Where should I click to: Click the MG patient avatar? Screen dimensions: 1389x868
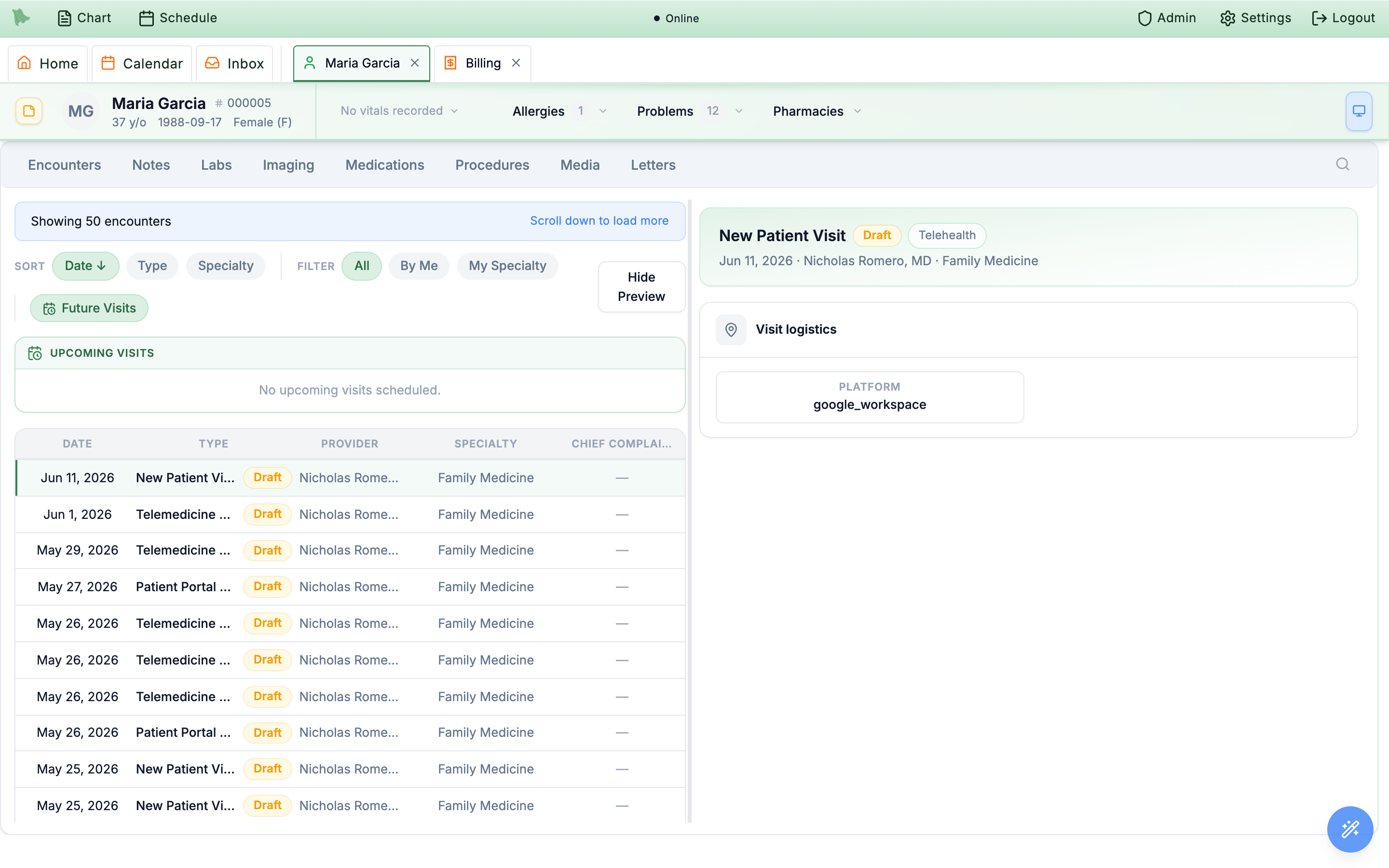81,111
